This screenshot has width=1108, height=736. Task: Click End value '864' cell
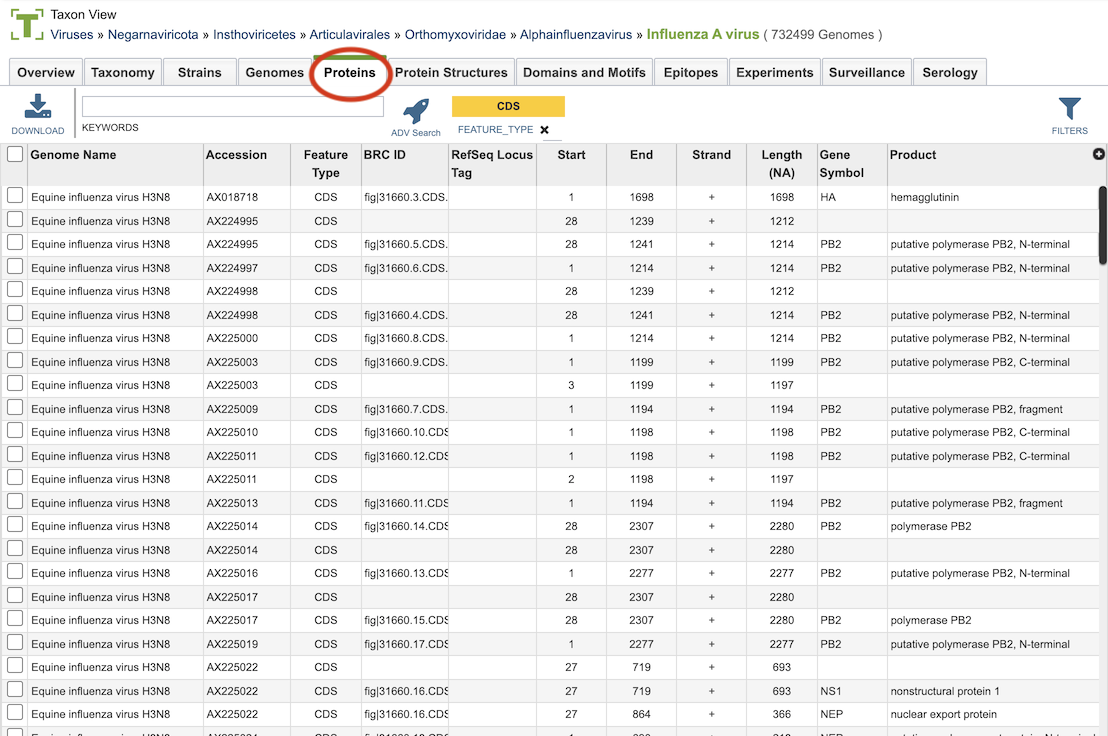[x=642, y=714]
